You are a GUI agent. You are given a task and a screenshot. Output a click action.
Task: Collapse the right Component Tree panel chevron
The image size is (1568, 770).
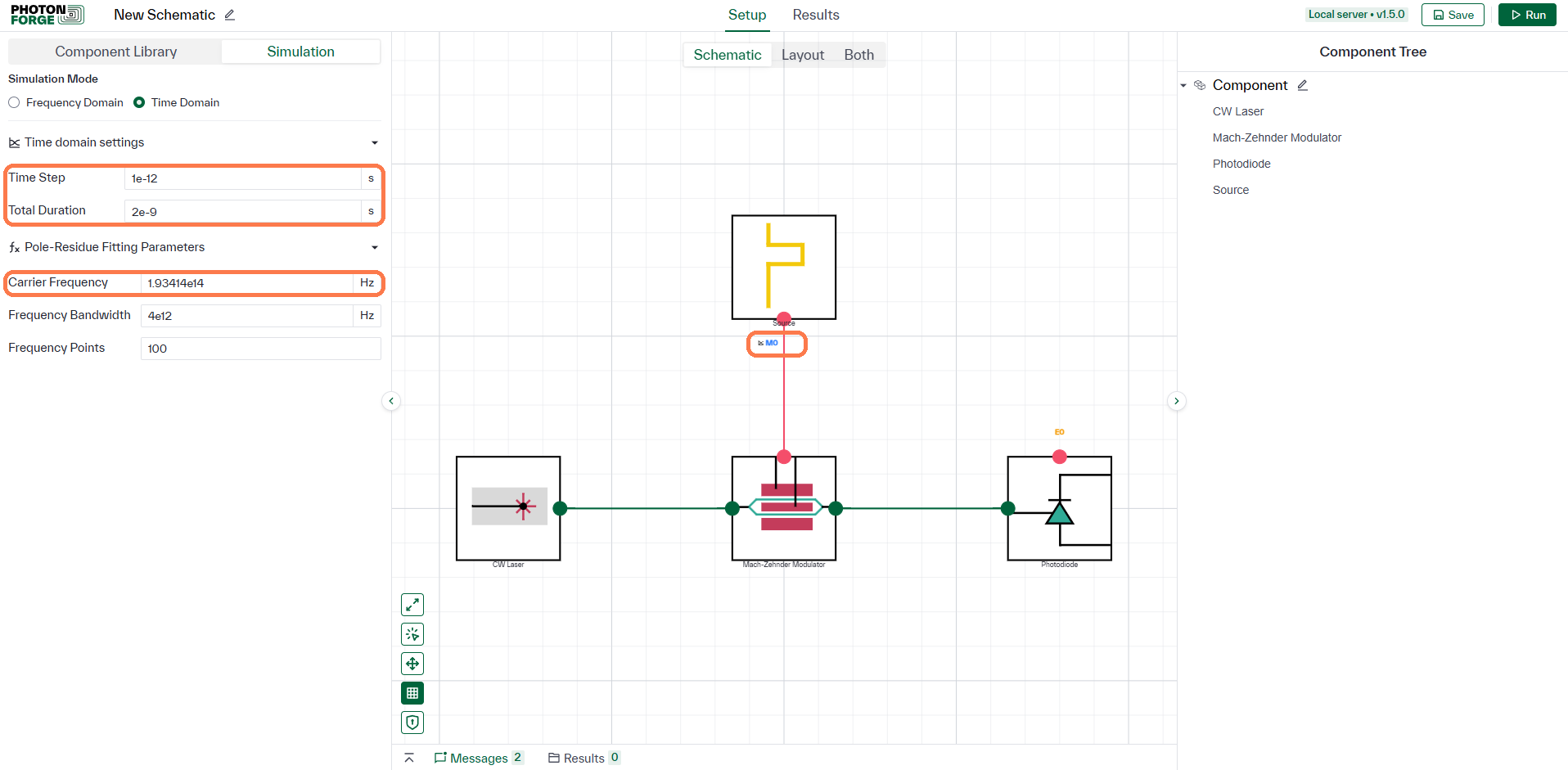coord(1177,401)
